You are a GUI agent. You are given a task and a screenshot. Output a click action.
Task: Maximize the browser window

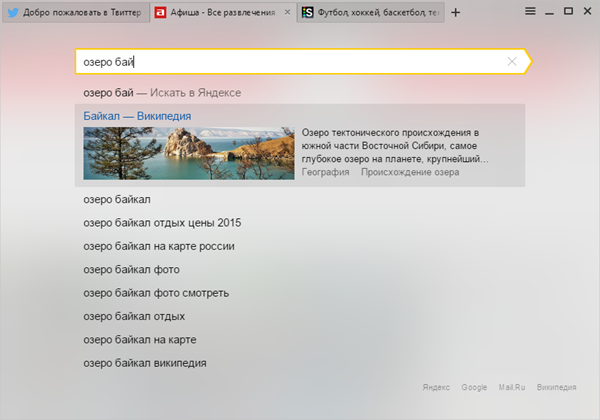click(569, 11)
